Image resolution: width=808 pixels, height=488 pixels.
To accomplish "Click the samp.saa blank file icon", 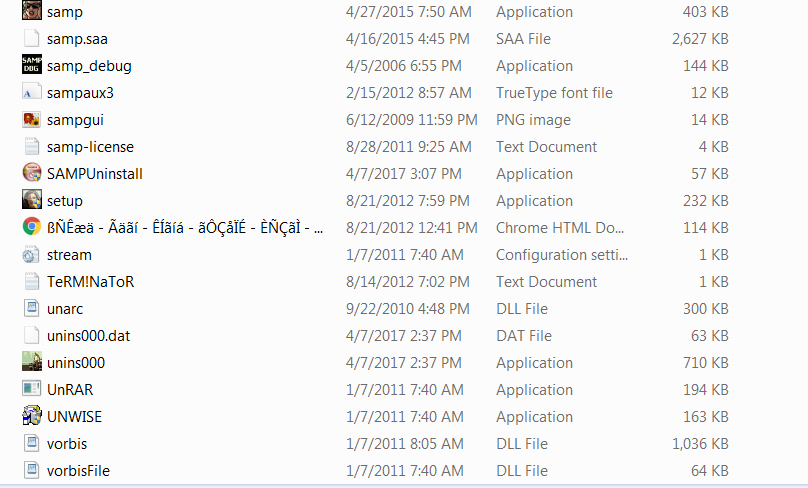I will (x=31, y=38).
